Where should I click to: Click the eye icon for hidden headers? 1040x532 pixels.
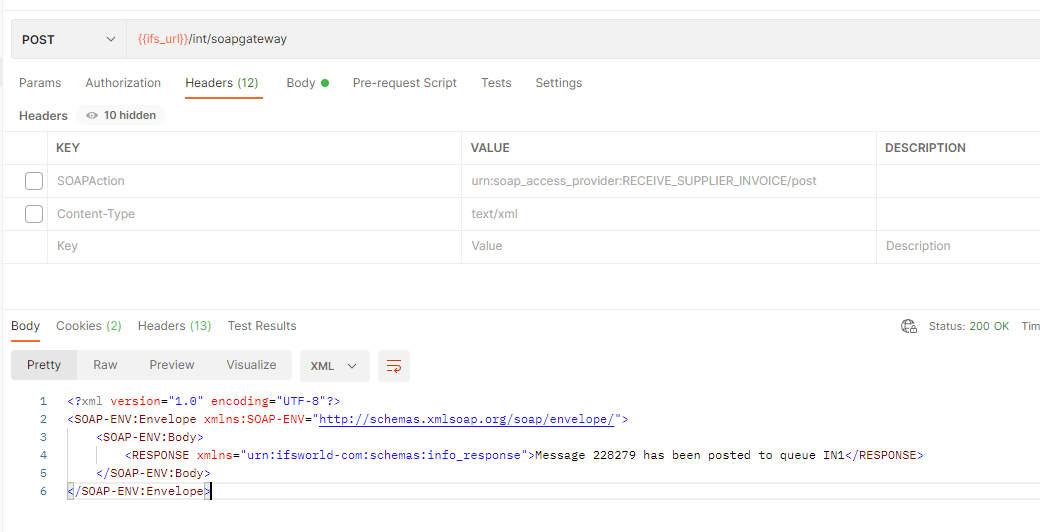point(92,115)
